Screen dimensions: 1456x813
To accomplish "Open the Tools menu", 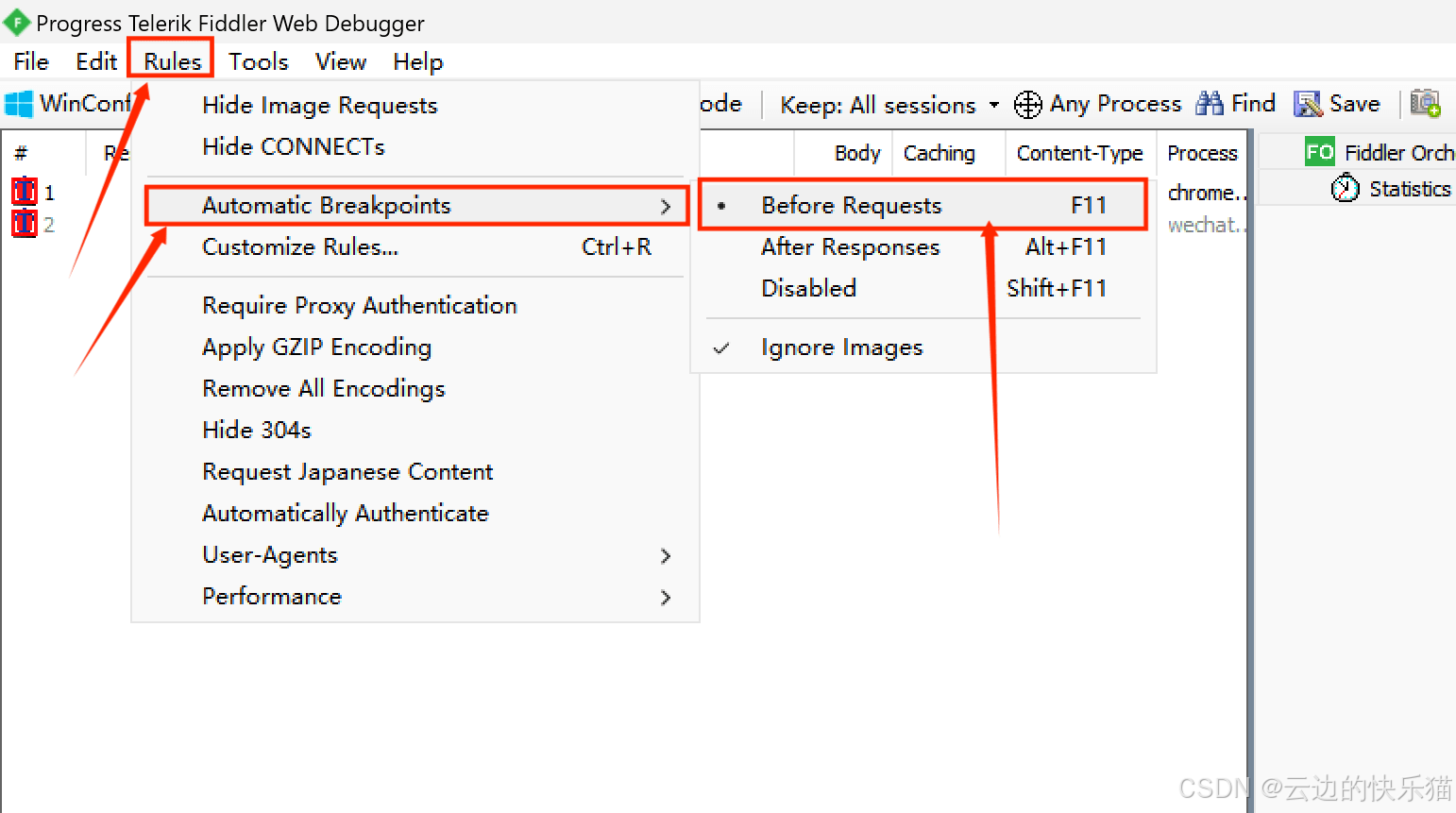I will (258, 62).
